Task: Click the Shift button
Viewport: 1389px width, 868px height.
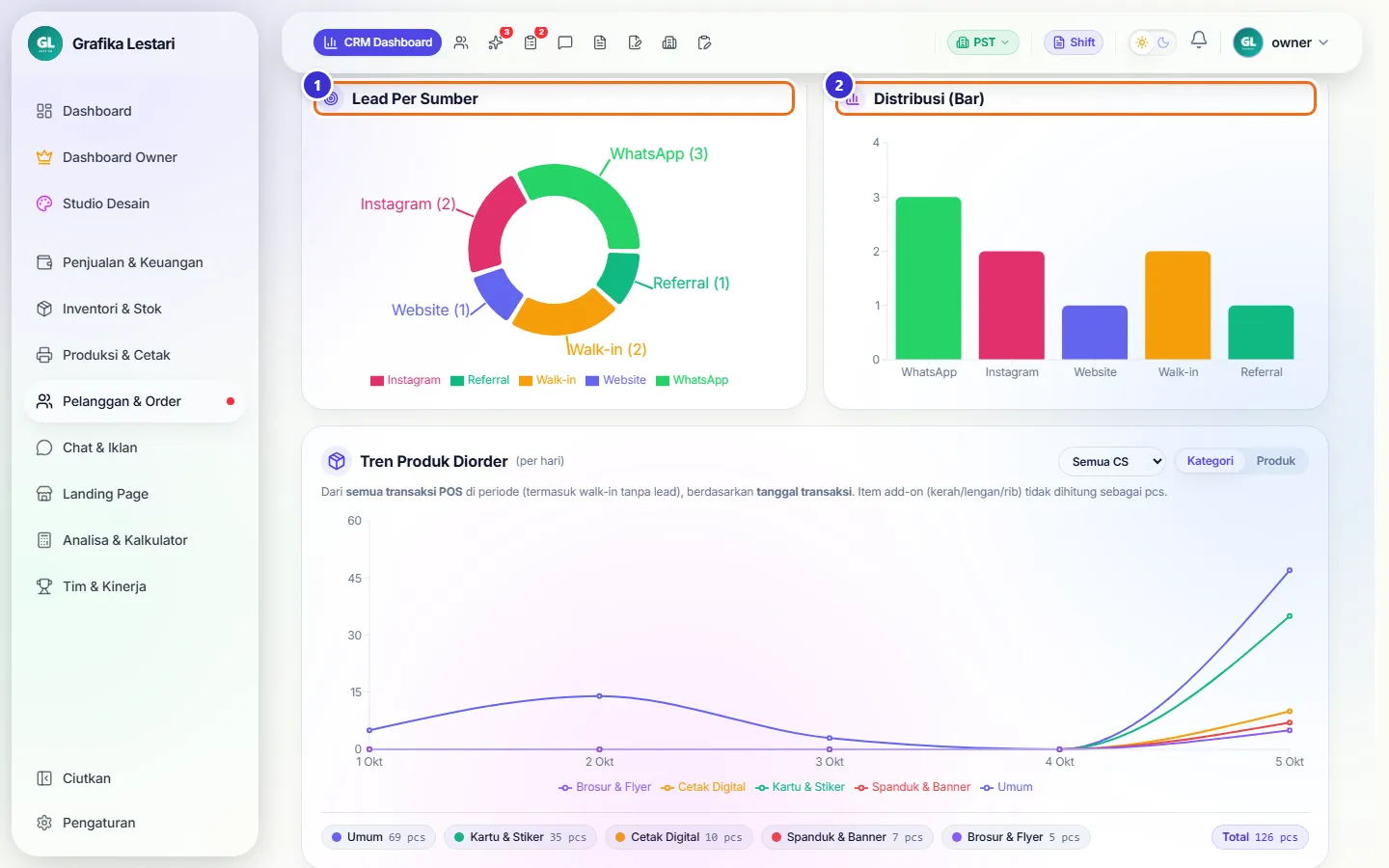Action: [x=1074, y=42]
